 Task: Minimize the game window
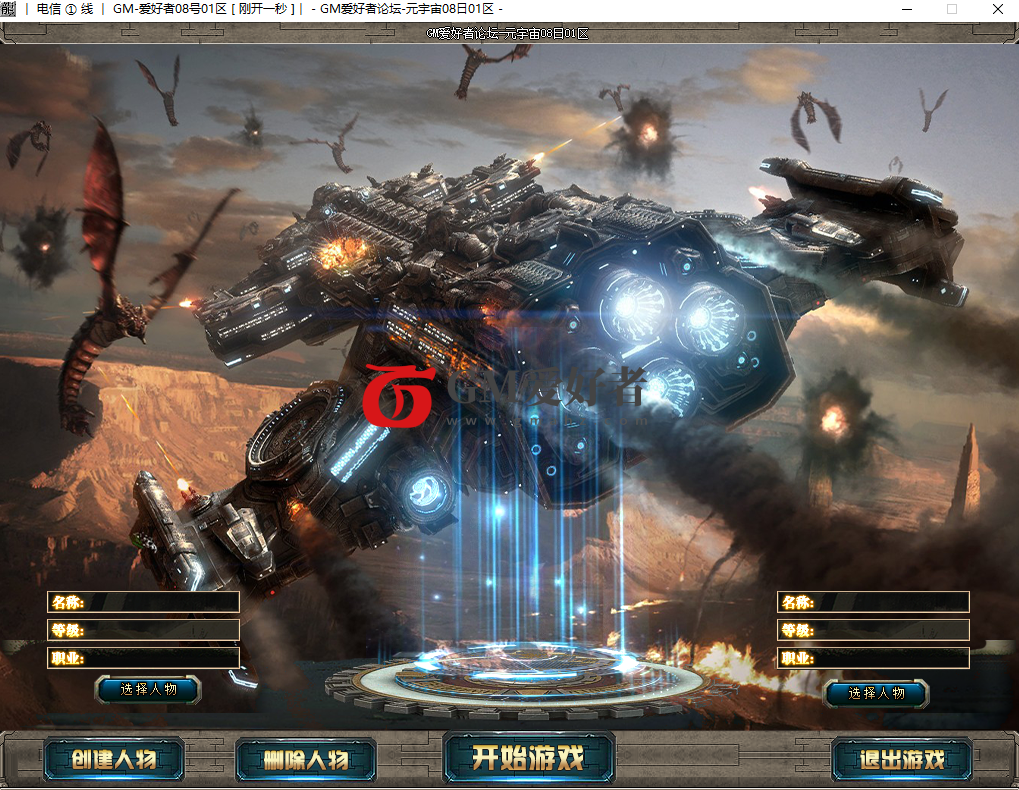click(907, 9)
